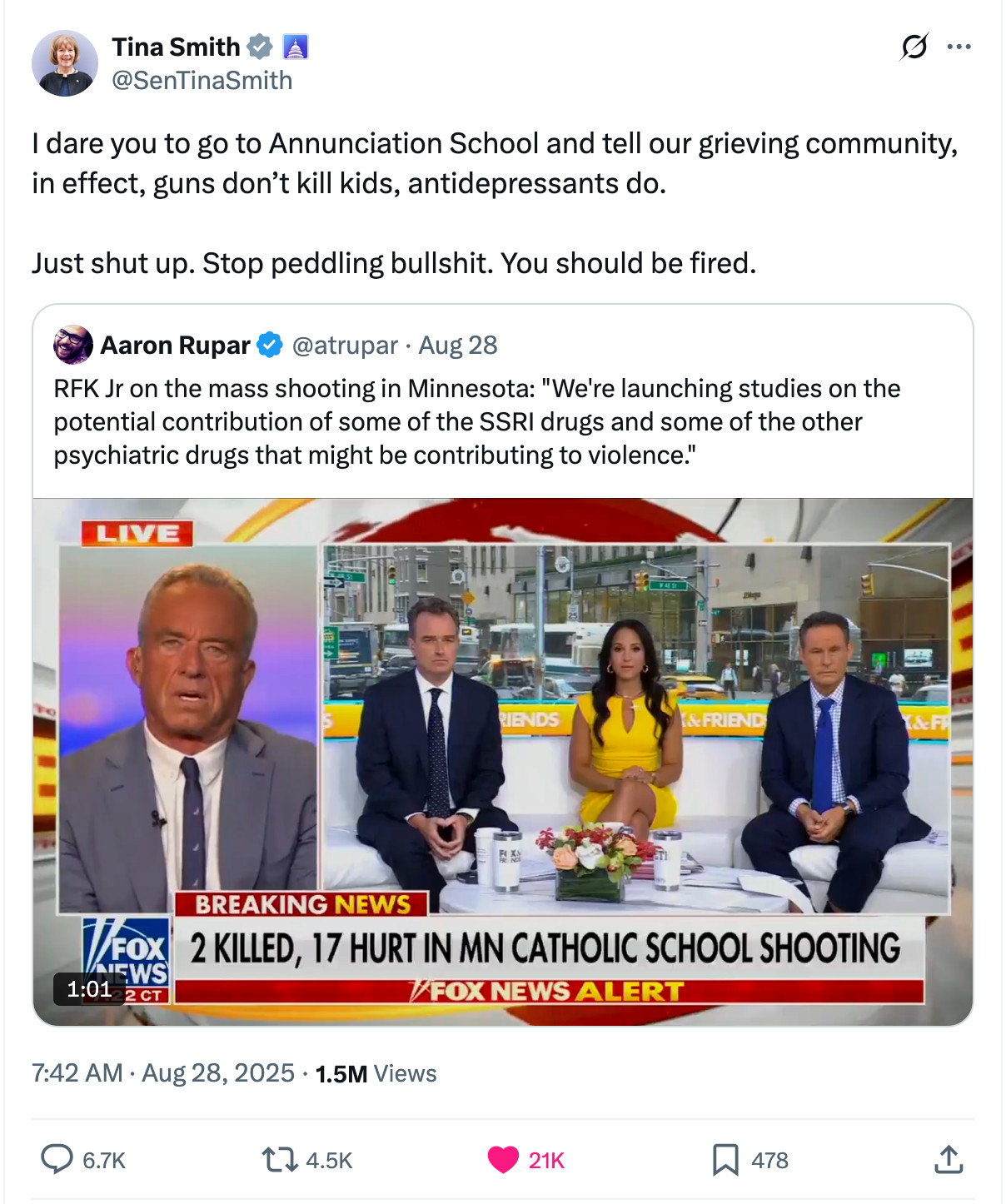Open Tina Smith's profile avatar
The height and width of the screenshot is (1204, 1006).
pos(64,63)
